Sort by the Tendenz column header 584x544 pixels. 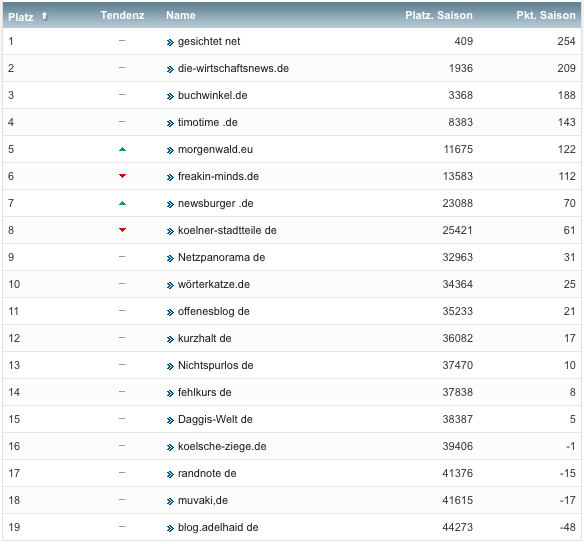coord(122,15)
